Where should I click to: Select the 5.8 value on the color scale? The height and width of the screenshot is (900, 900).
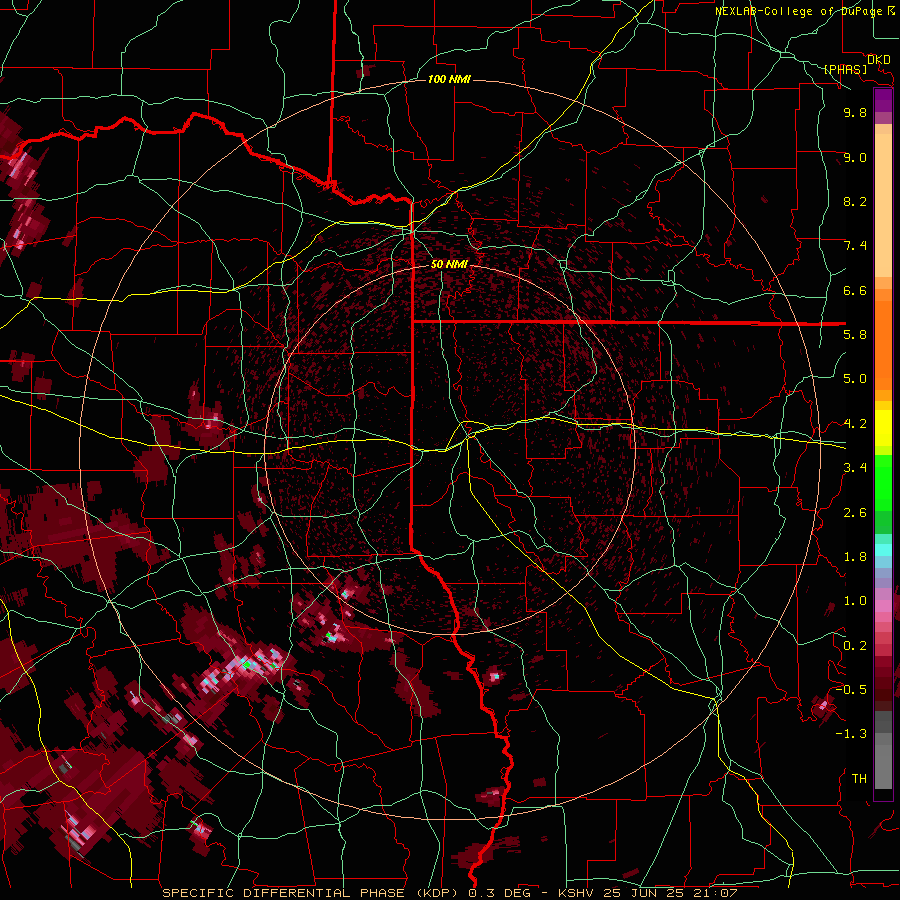855,335
